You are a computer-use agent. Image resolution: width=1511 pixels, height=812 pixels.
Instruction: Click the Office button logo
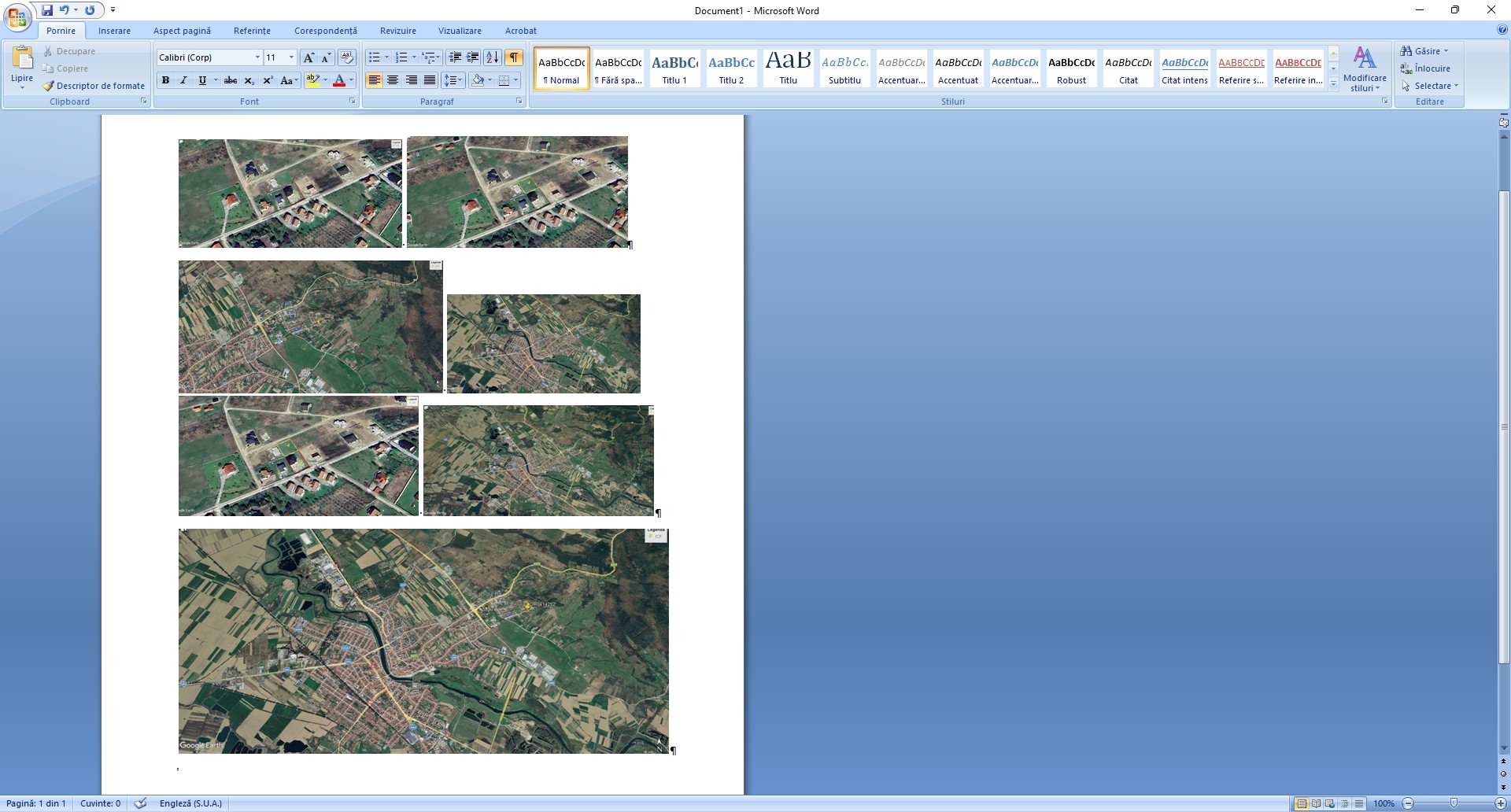click(x=17, y=17)
